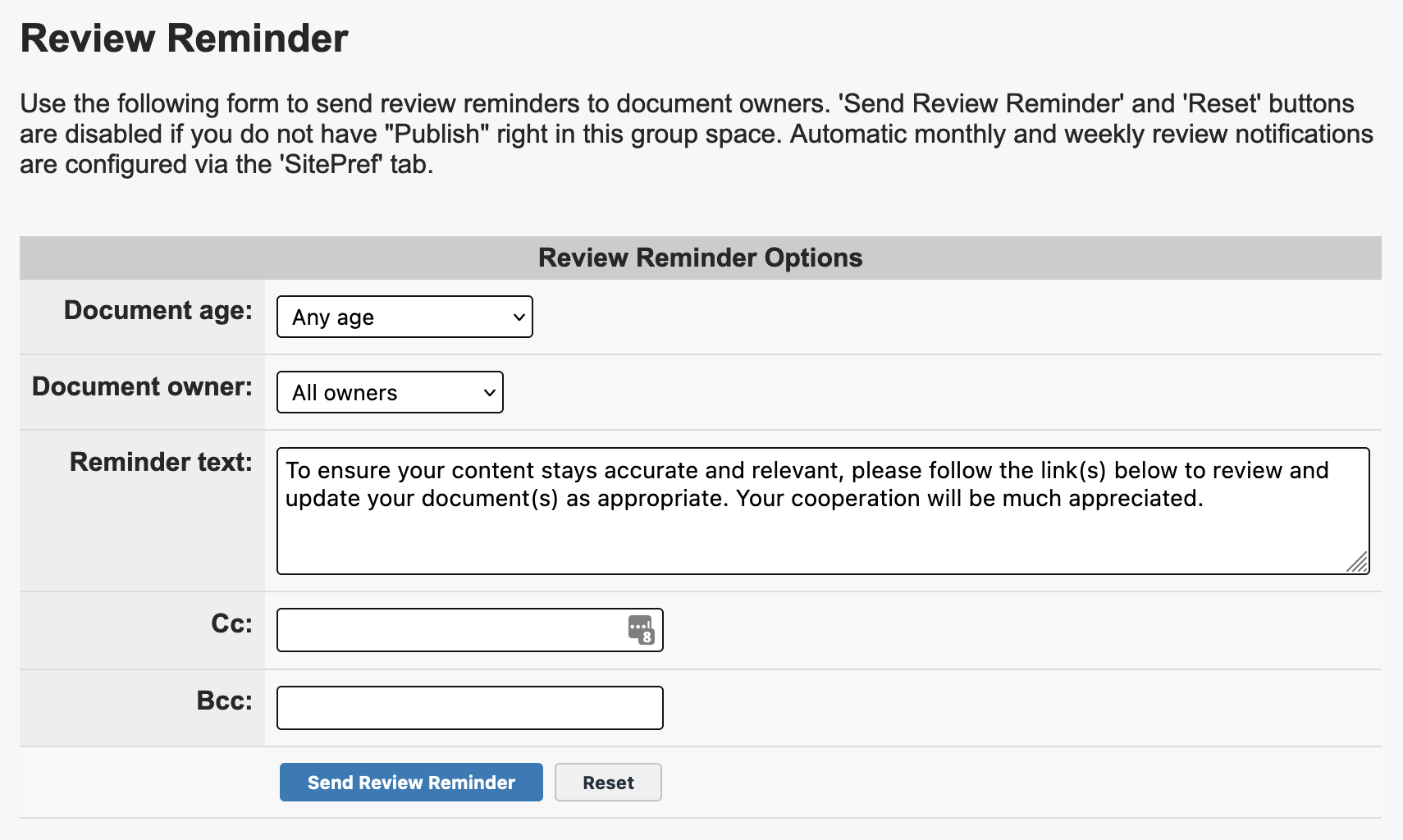This screenshot has width=1403, height=840.
Task: Click the Cc input field
Action: pyautogui.click(x=469, y=630)
